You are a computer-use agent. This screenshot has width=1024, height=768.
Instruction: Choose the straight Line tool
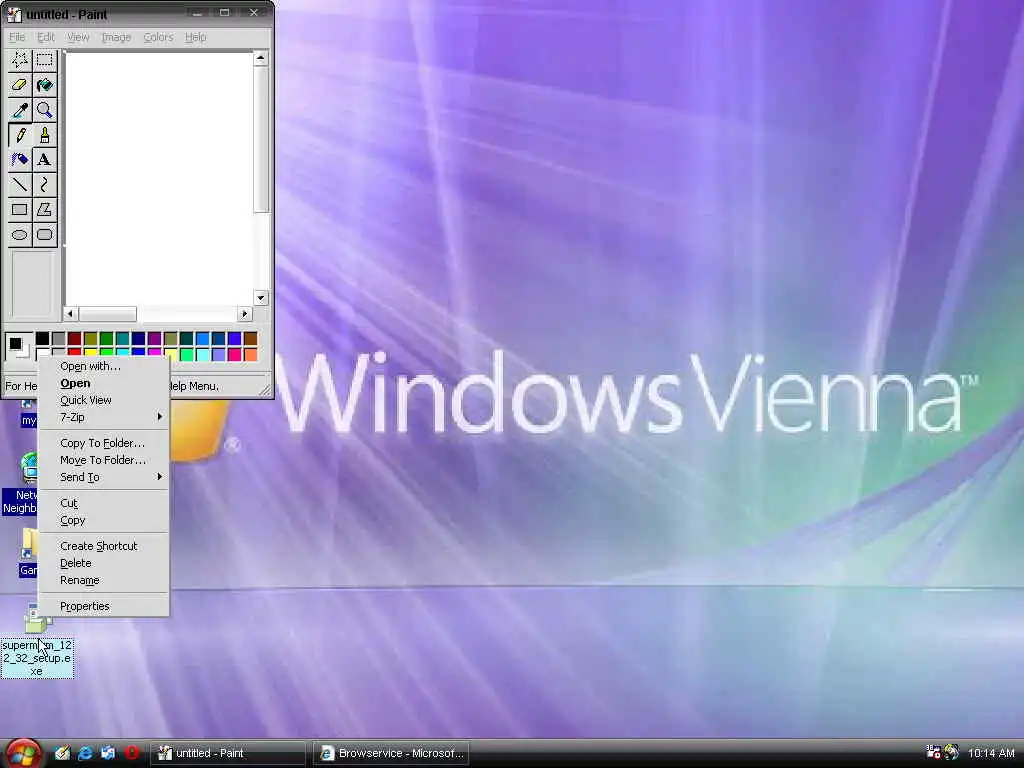click(x=20, y=185)
